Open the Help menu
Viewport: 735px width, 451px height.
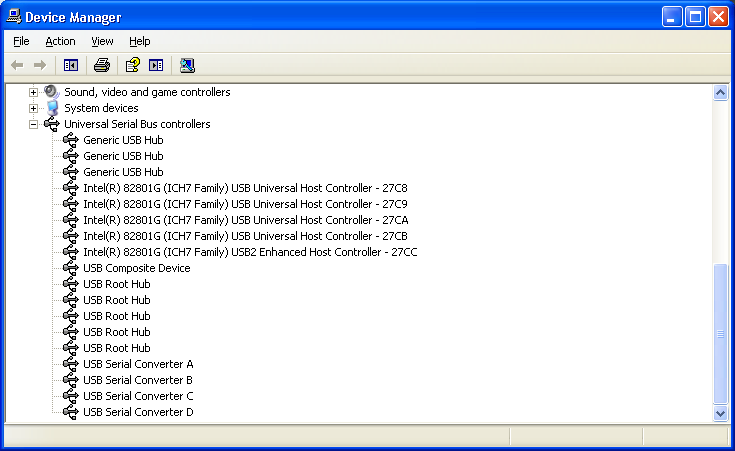click(x=140, y=41)
